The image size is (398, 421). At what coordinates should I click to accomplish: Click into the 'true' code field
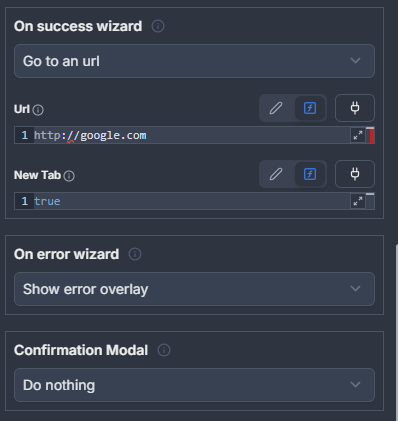click(x=192, y=201)
